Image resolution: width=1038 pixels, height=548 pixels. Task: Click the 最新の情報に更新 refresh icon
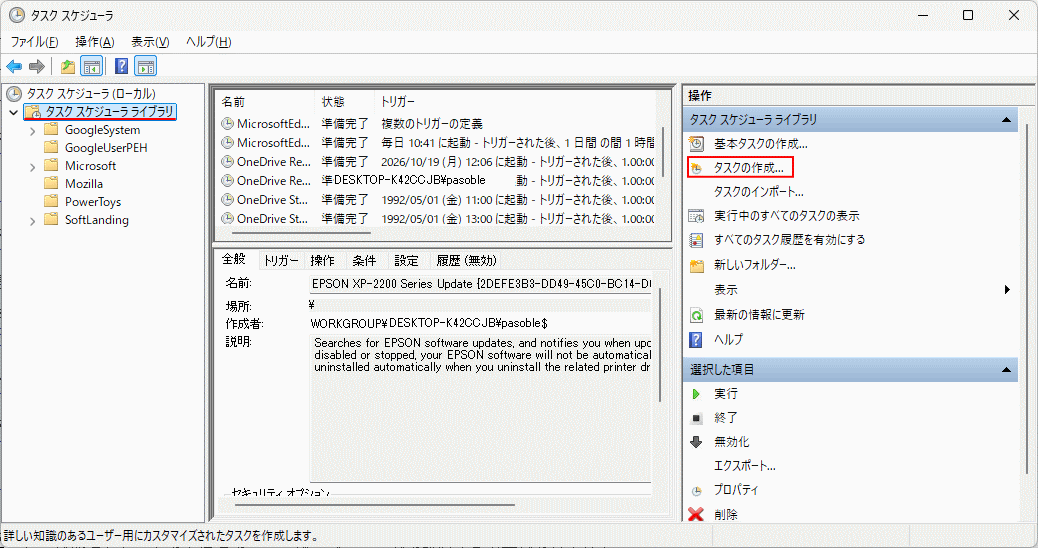coord(696,315)
